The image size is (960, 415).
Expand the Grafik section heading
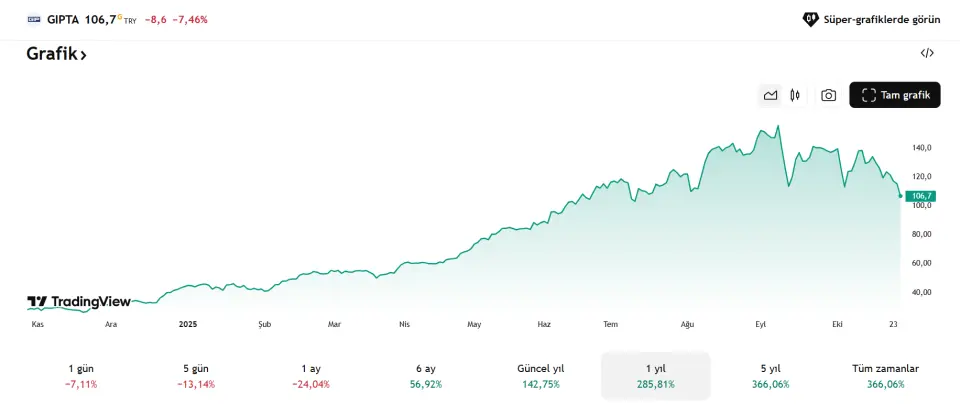click(x=57, y=55)
